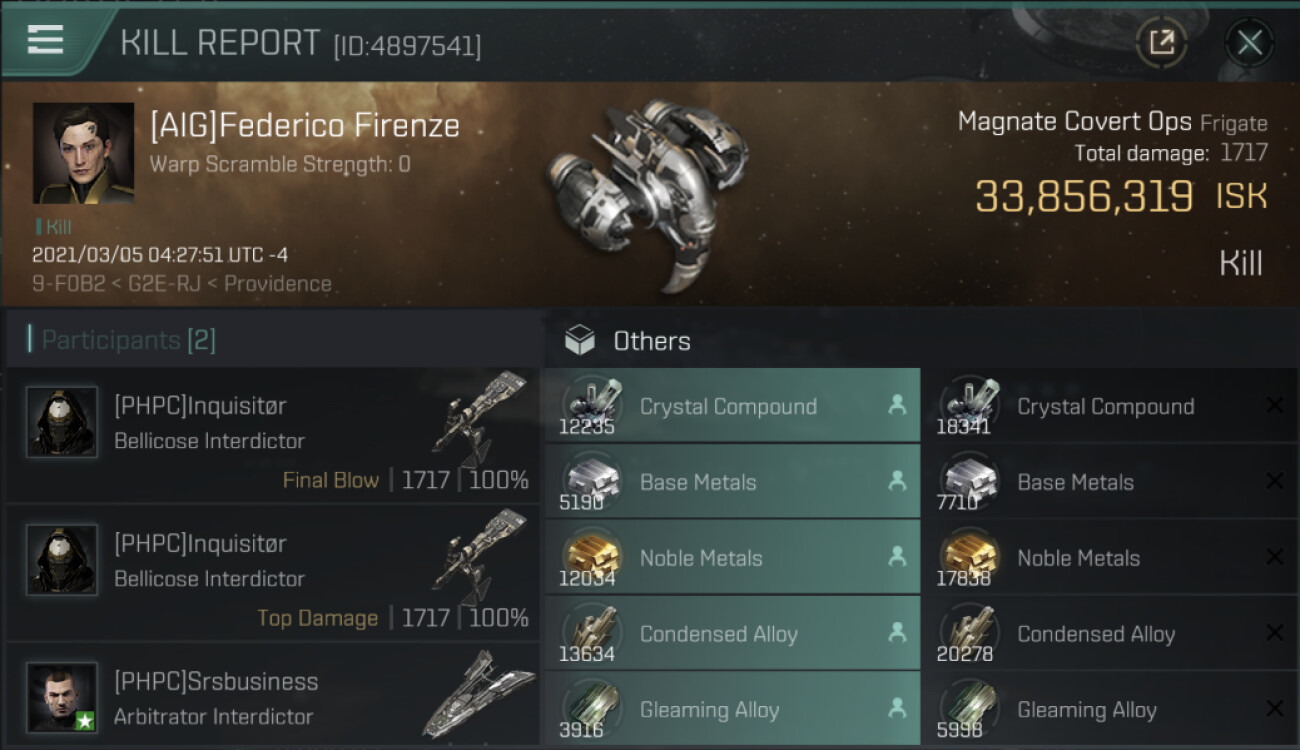Open the hamburger menu icon

[x=45, y=40]
